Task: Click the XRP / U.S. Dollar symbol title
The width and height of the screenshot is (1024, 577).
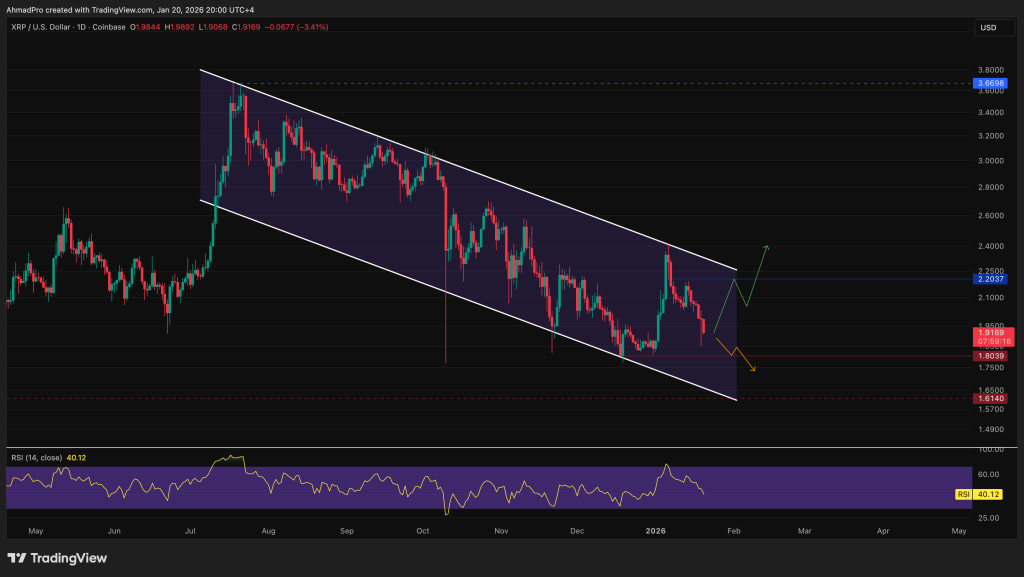Action: 50,27
